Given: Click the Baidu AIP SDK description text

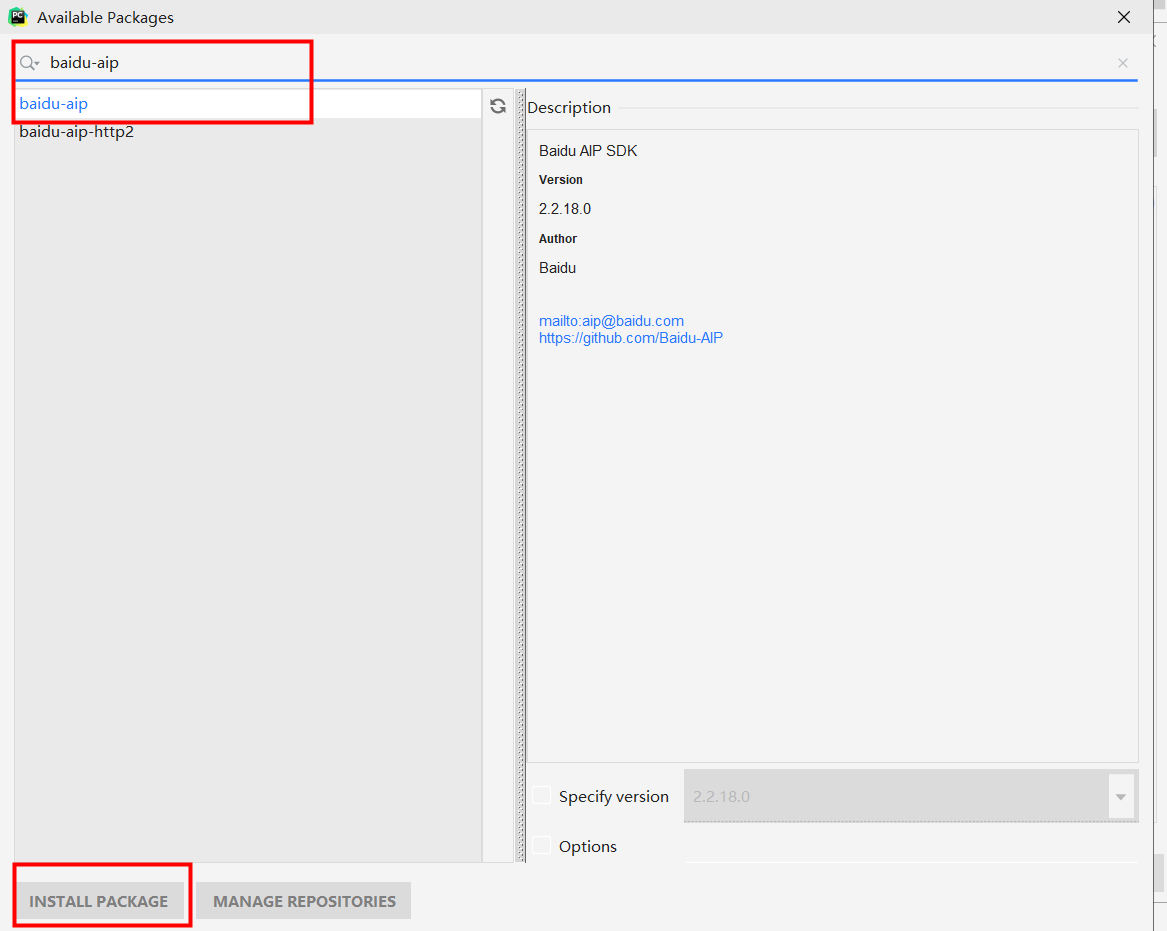Looking at the screenshot, I should 588,151.
